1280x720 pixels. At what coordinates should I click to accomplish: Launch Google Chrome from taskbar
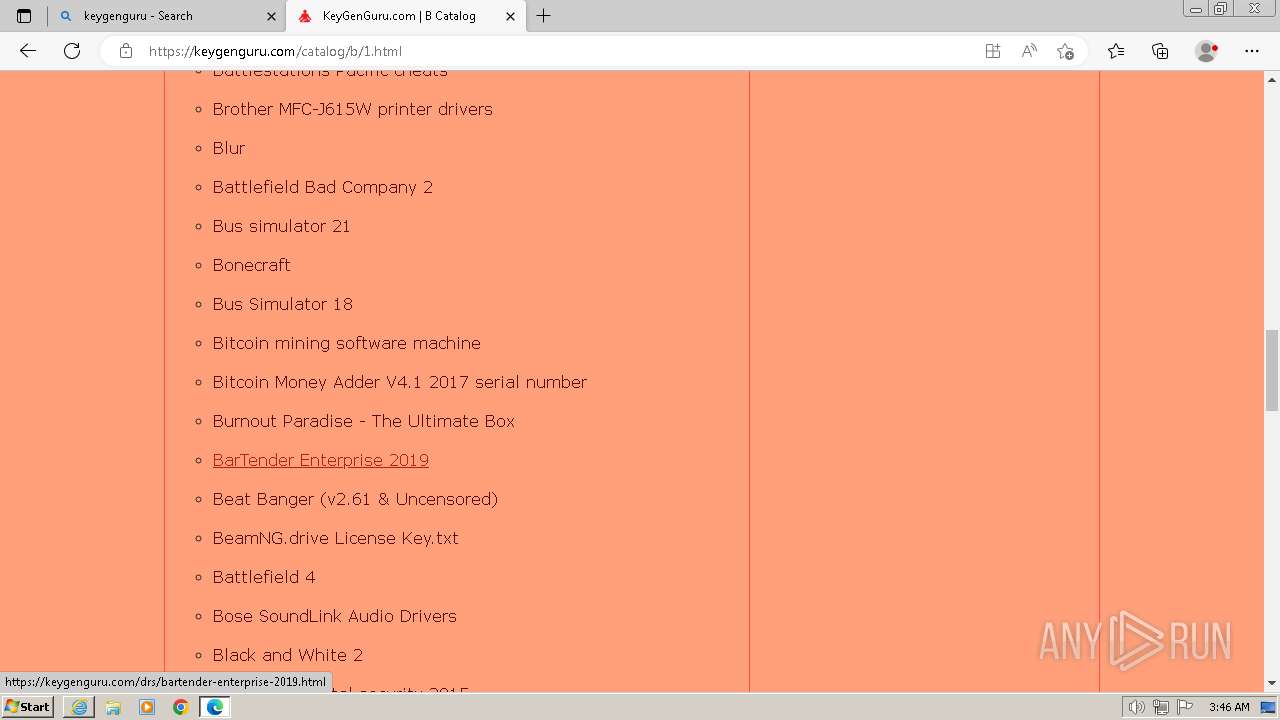(181, 707)
